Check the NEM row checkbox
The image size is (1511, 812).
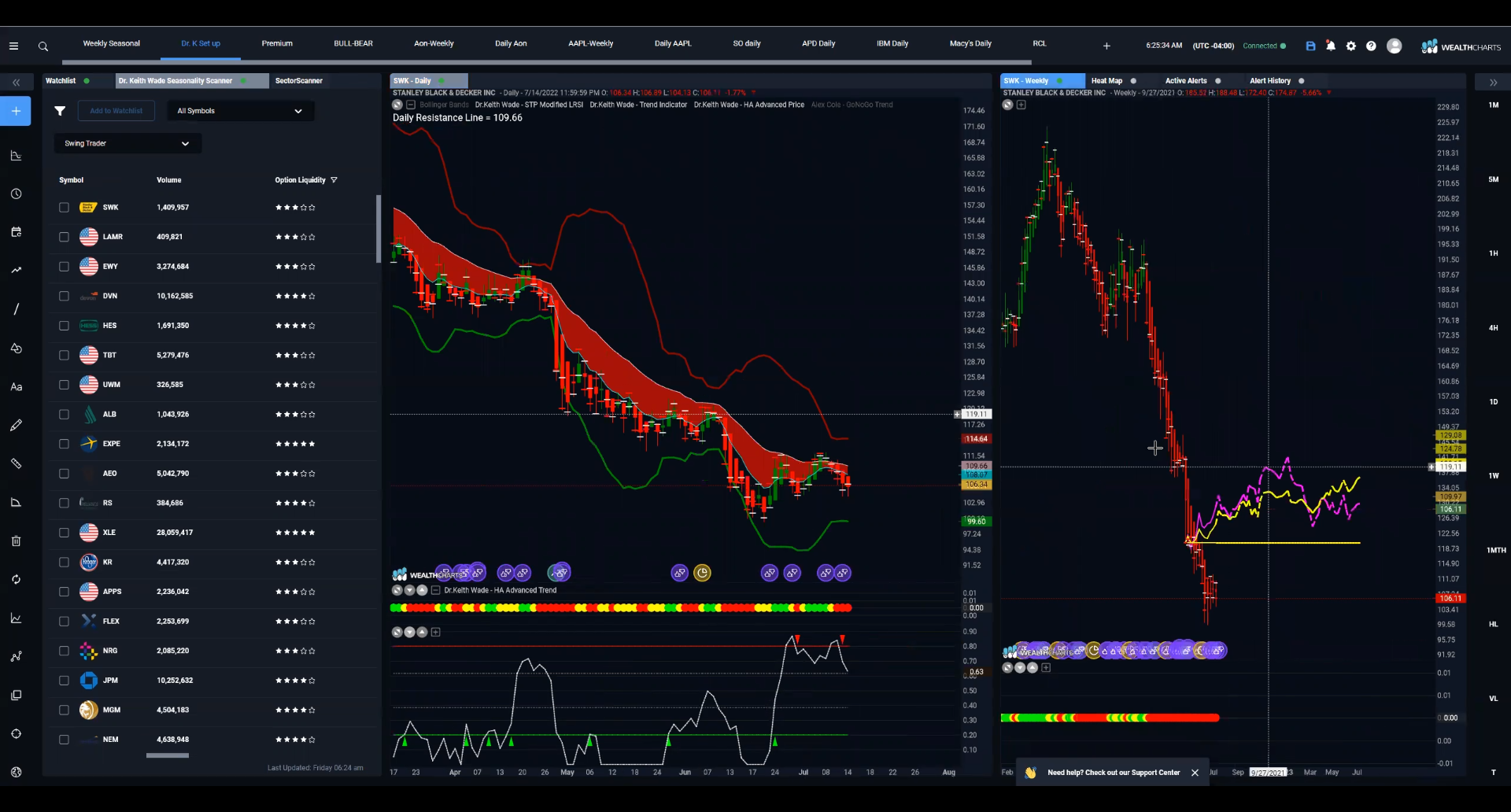[64, 740]
